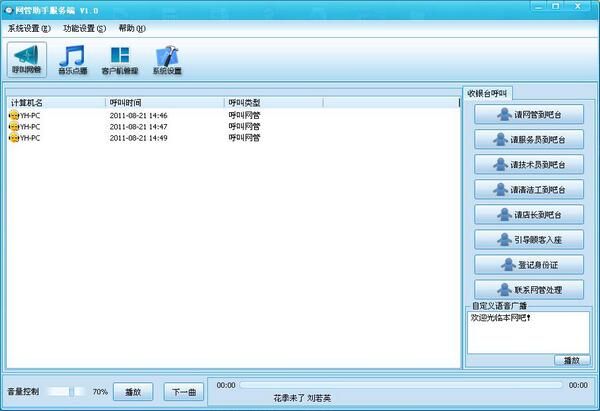Adjust the 音量控制 volume slider
Screen dimensions: 600x411
point(66,391)
